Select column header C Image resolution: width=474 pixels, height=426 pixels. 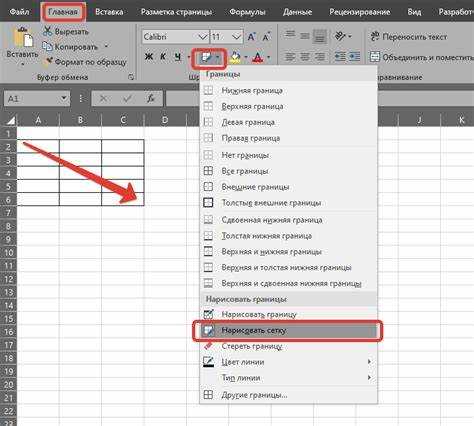click(x=123, y=120)
